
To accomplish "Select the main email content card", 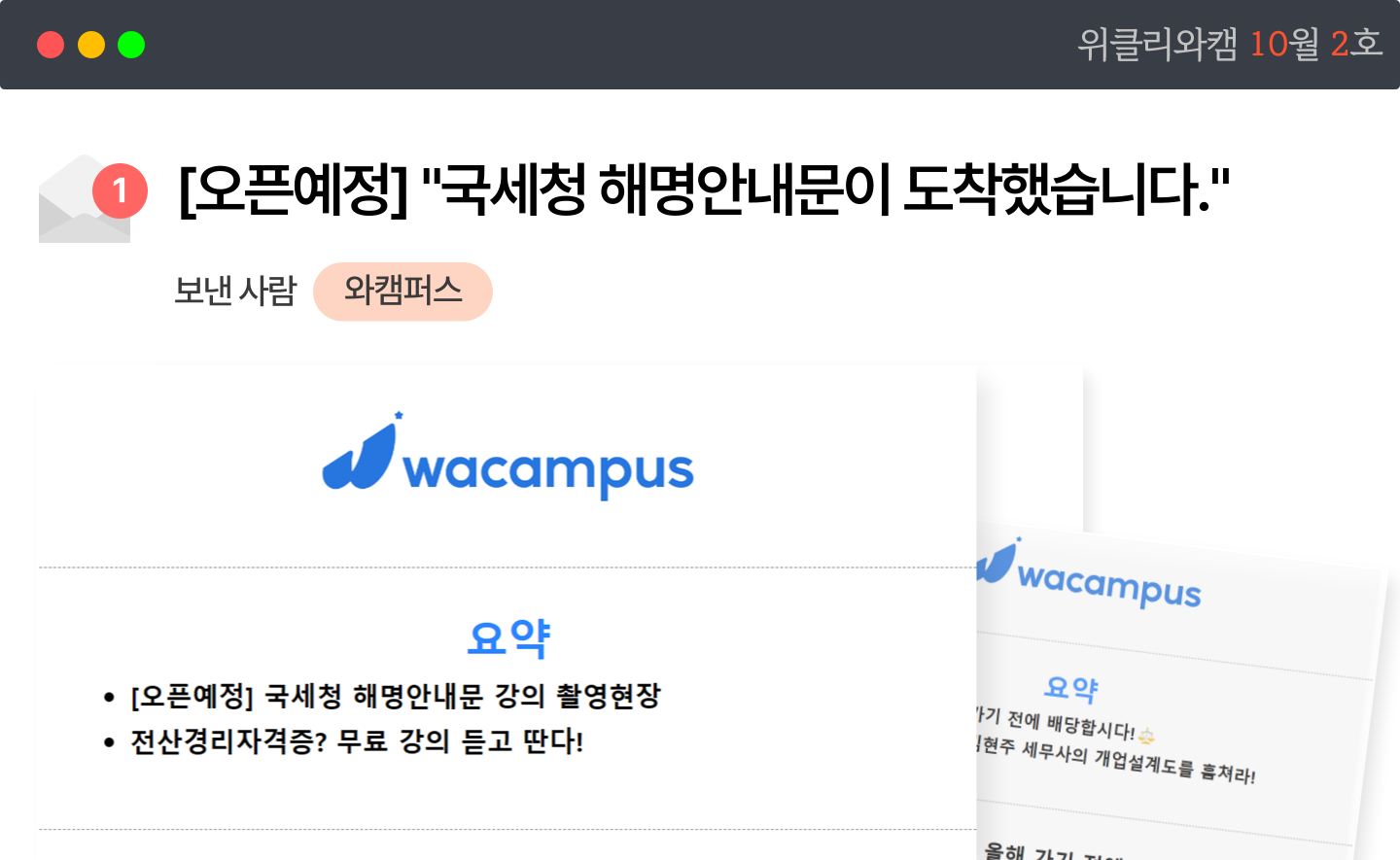I will pos(507,612).
